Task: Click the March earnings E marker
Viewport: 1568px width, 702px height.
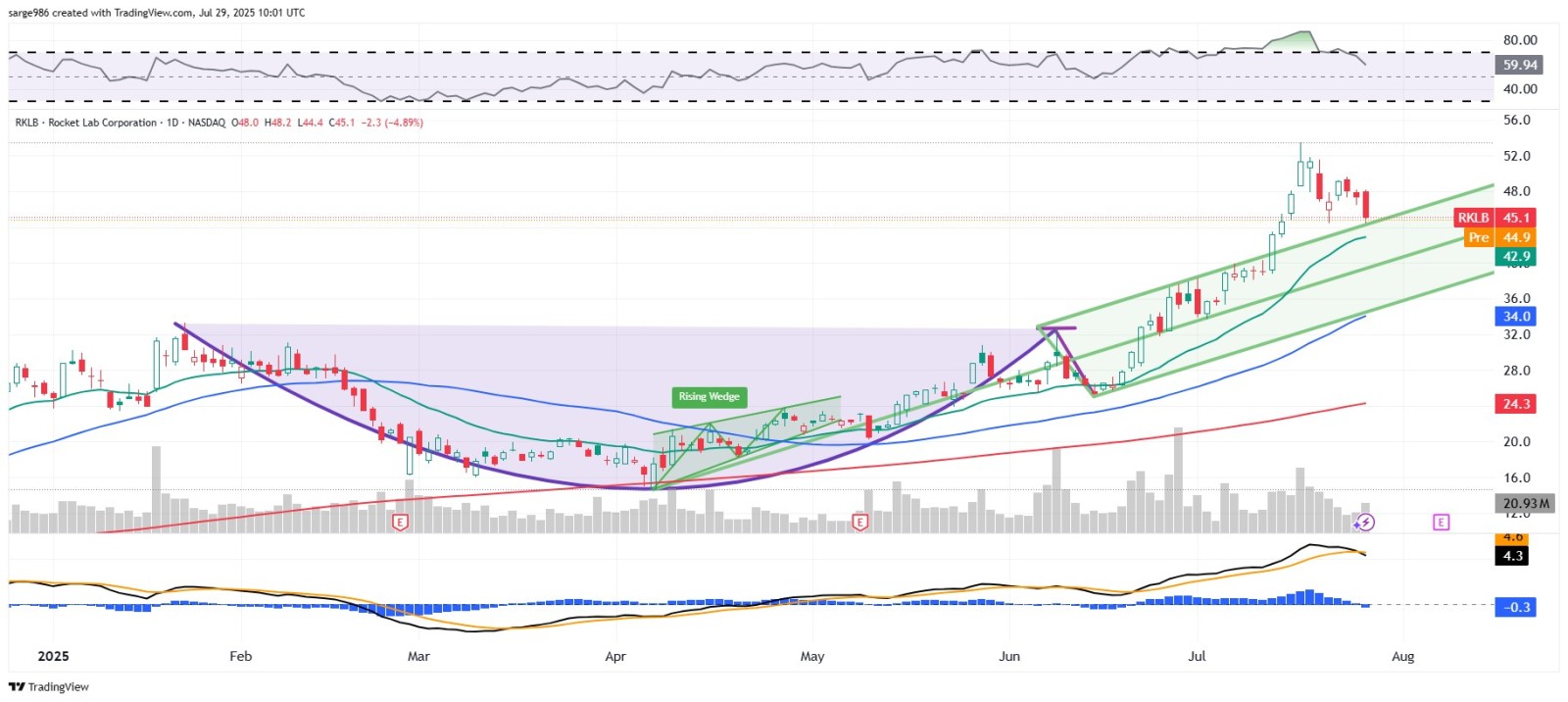Action: click(400, 523)
